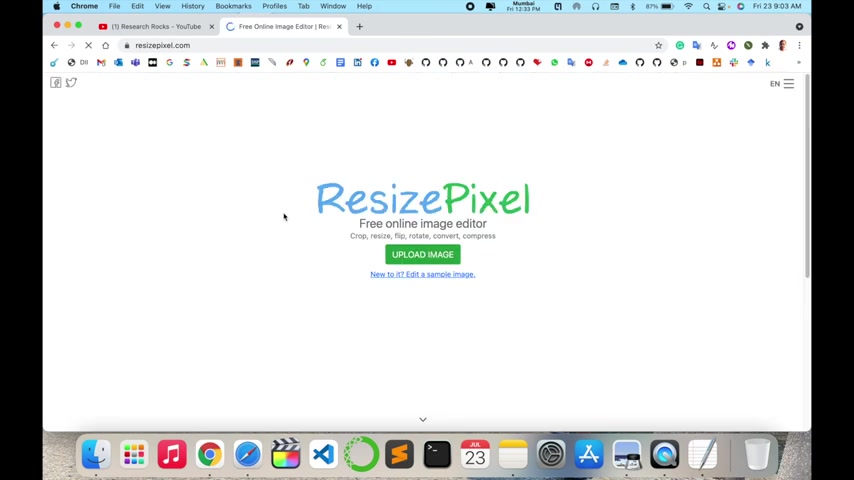This screenshot has height=480, width=854.
Task: Open the Extensions puzzle piece menu
Action: tap(765, 45)
